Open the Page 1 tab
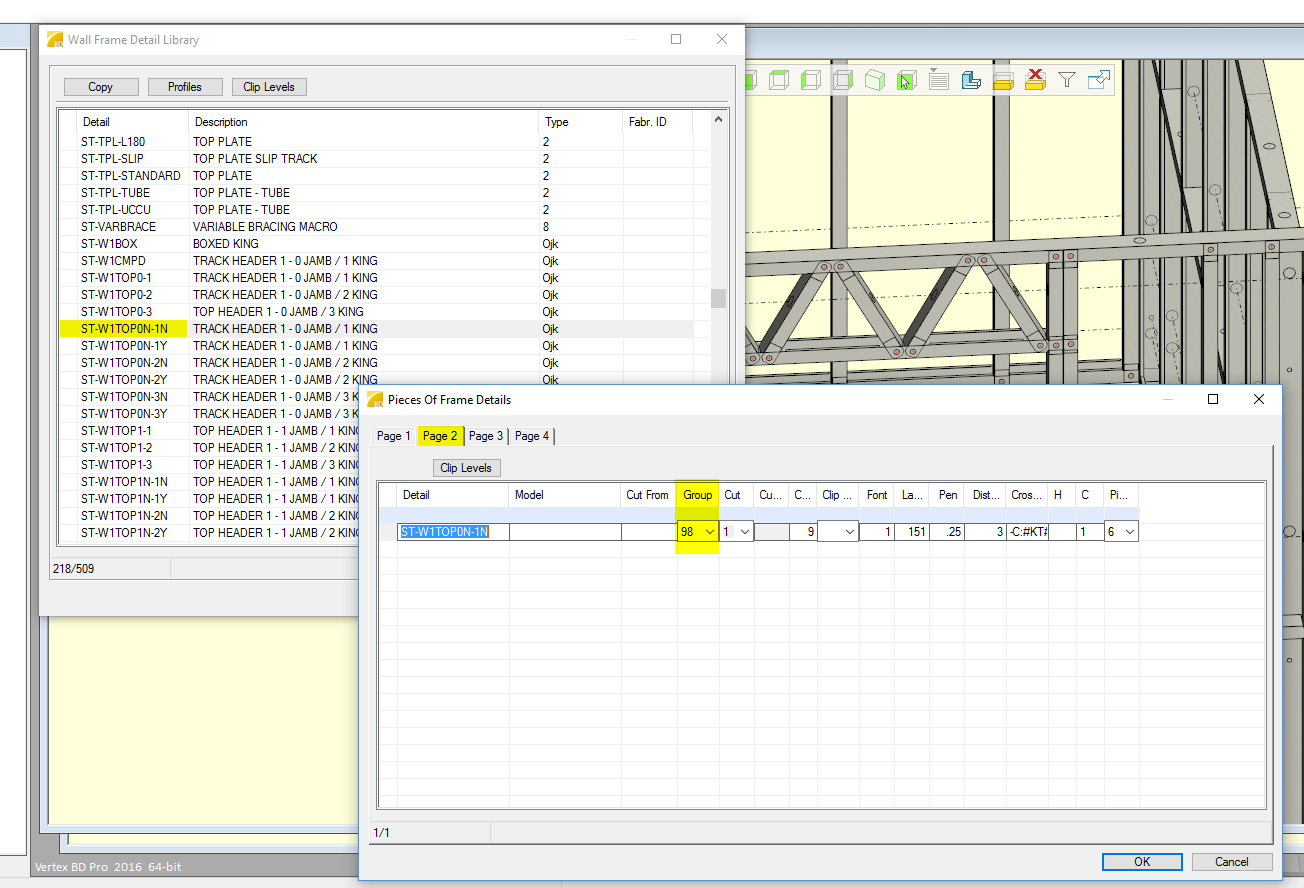1304x888 pixels. coord(393,436)
